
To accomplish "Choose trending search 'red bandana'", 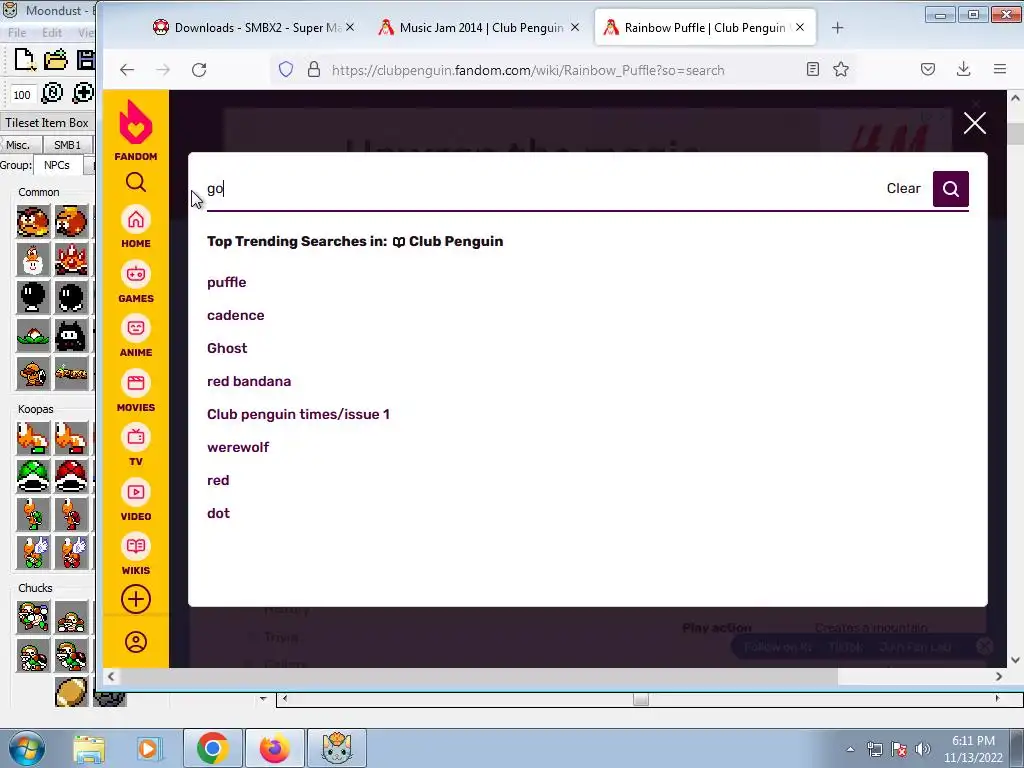I will (249, 381).
